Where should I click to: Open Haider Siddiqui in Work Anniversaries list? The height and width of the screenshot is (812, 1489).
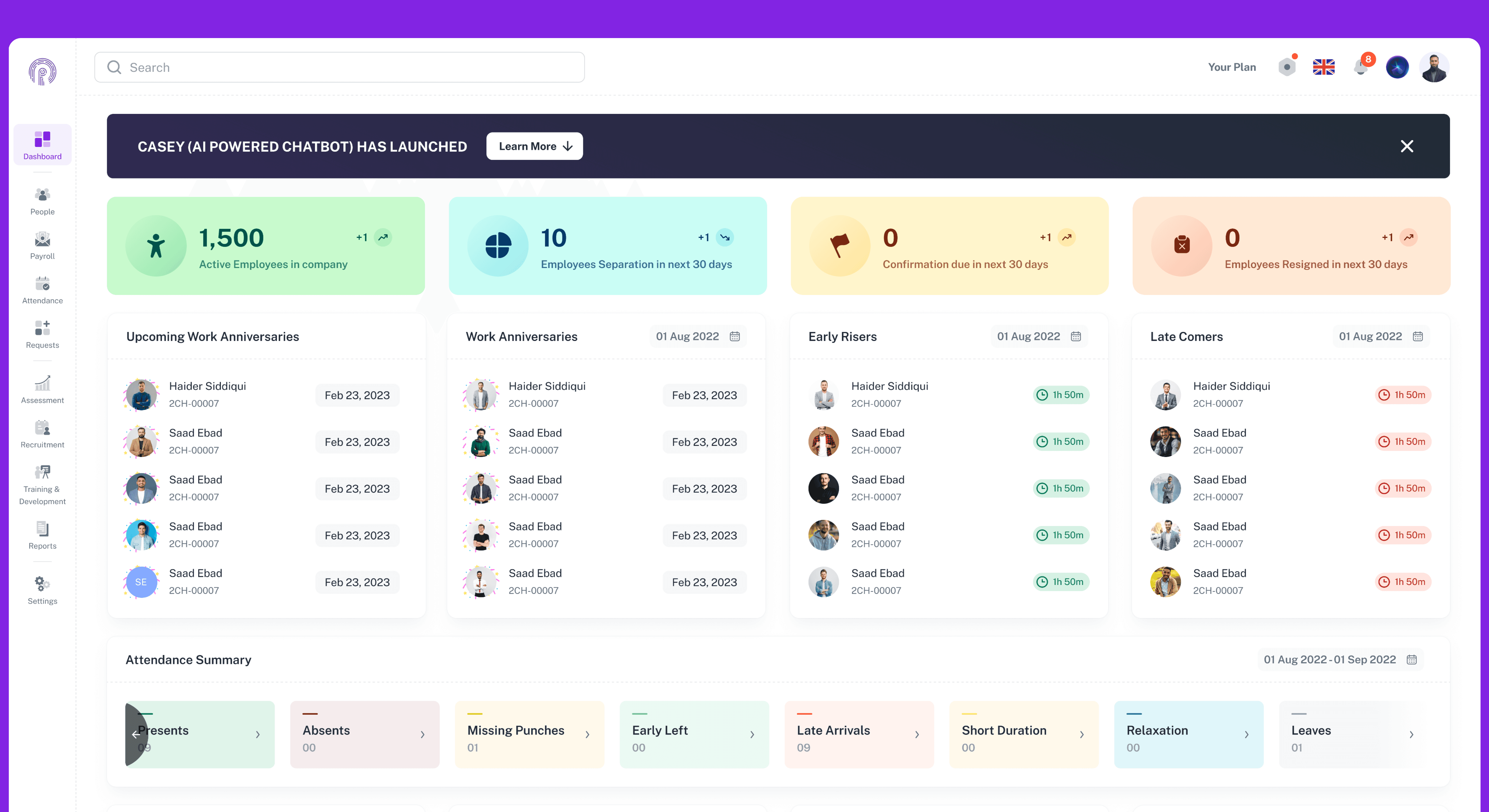pyautogui.click(x=547, y=386)
